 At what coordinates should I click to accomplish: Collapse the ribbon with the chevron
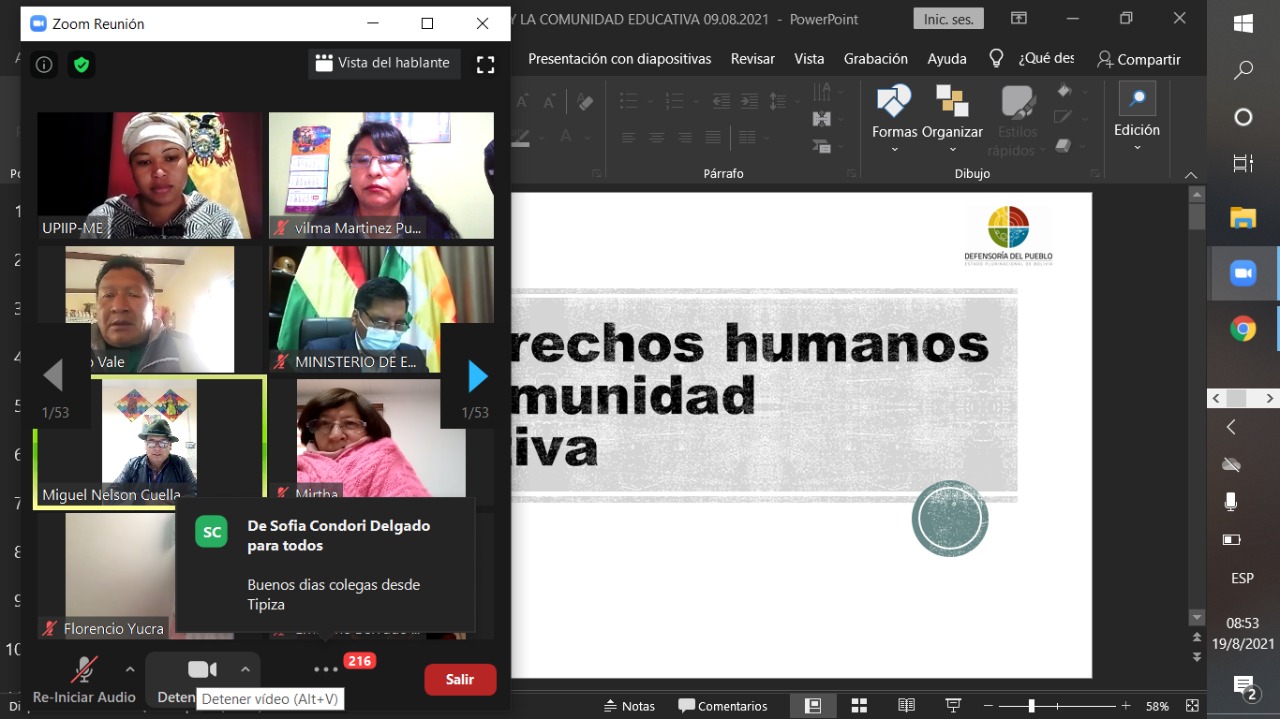1191,174
